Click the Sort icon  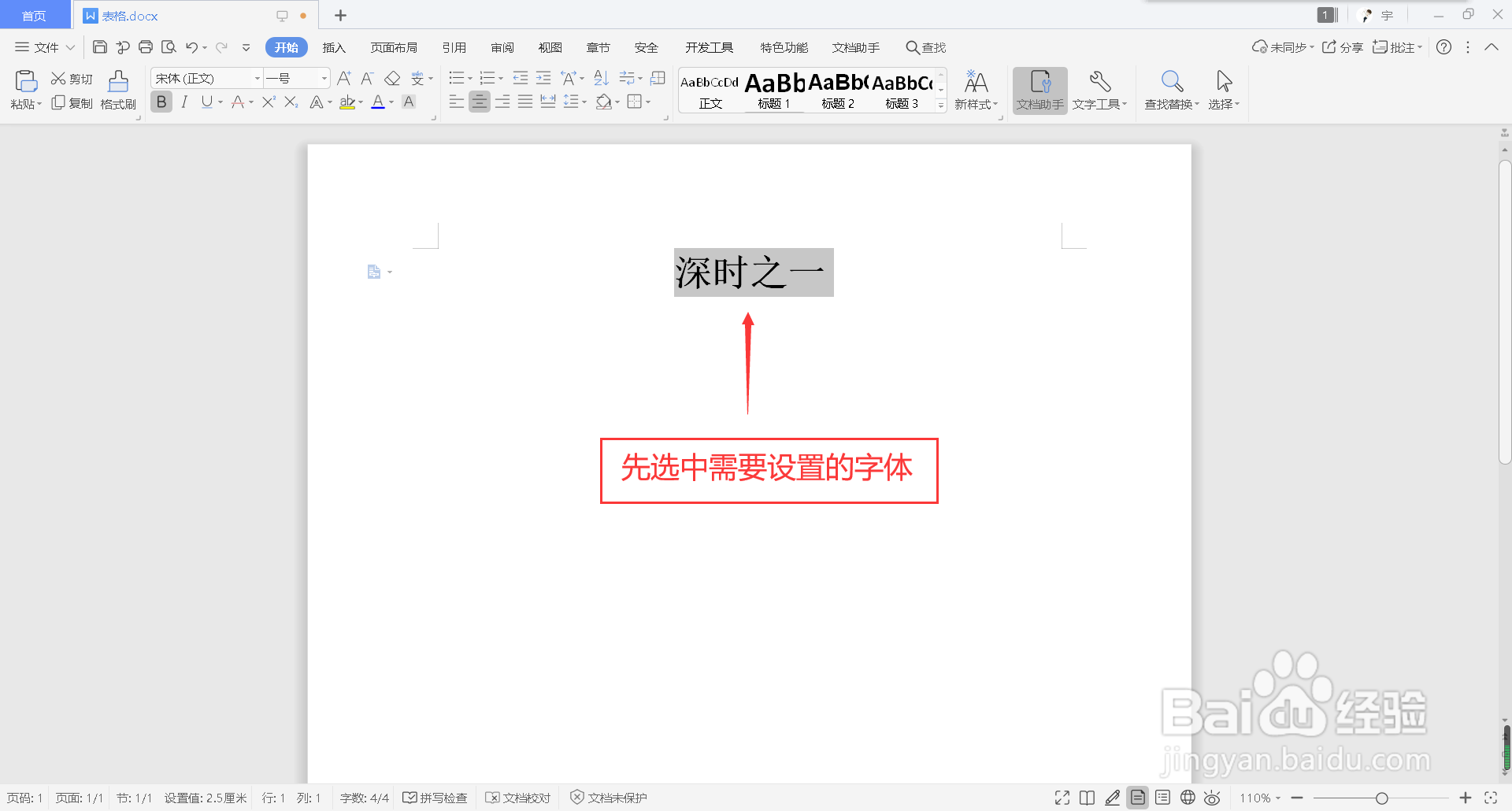602,78
